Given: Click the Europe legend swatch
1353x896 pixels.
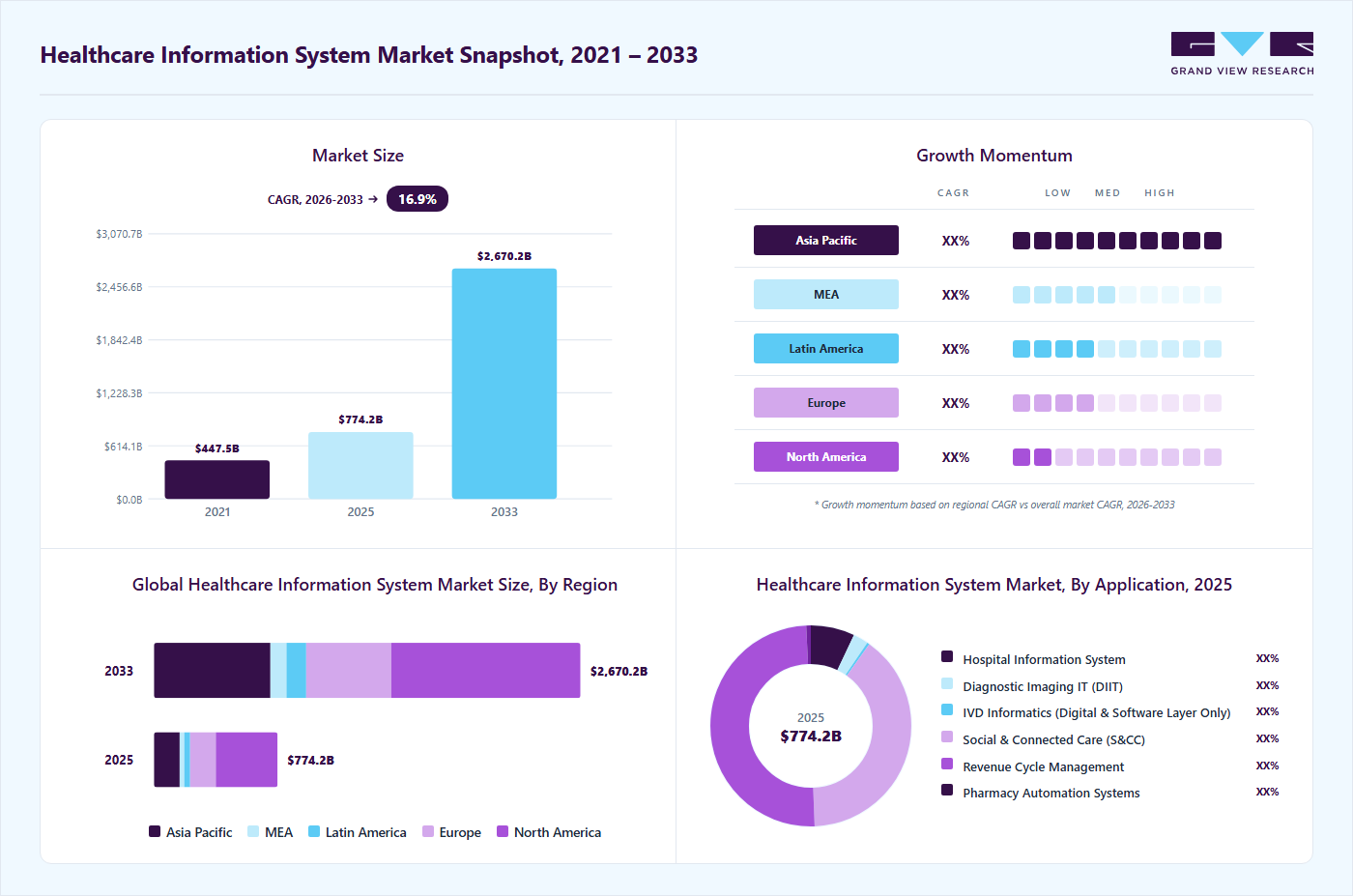Looking at the screenshot, I should pyautogui.click(x=428, y=831).
